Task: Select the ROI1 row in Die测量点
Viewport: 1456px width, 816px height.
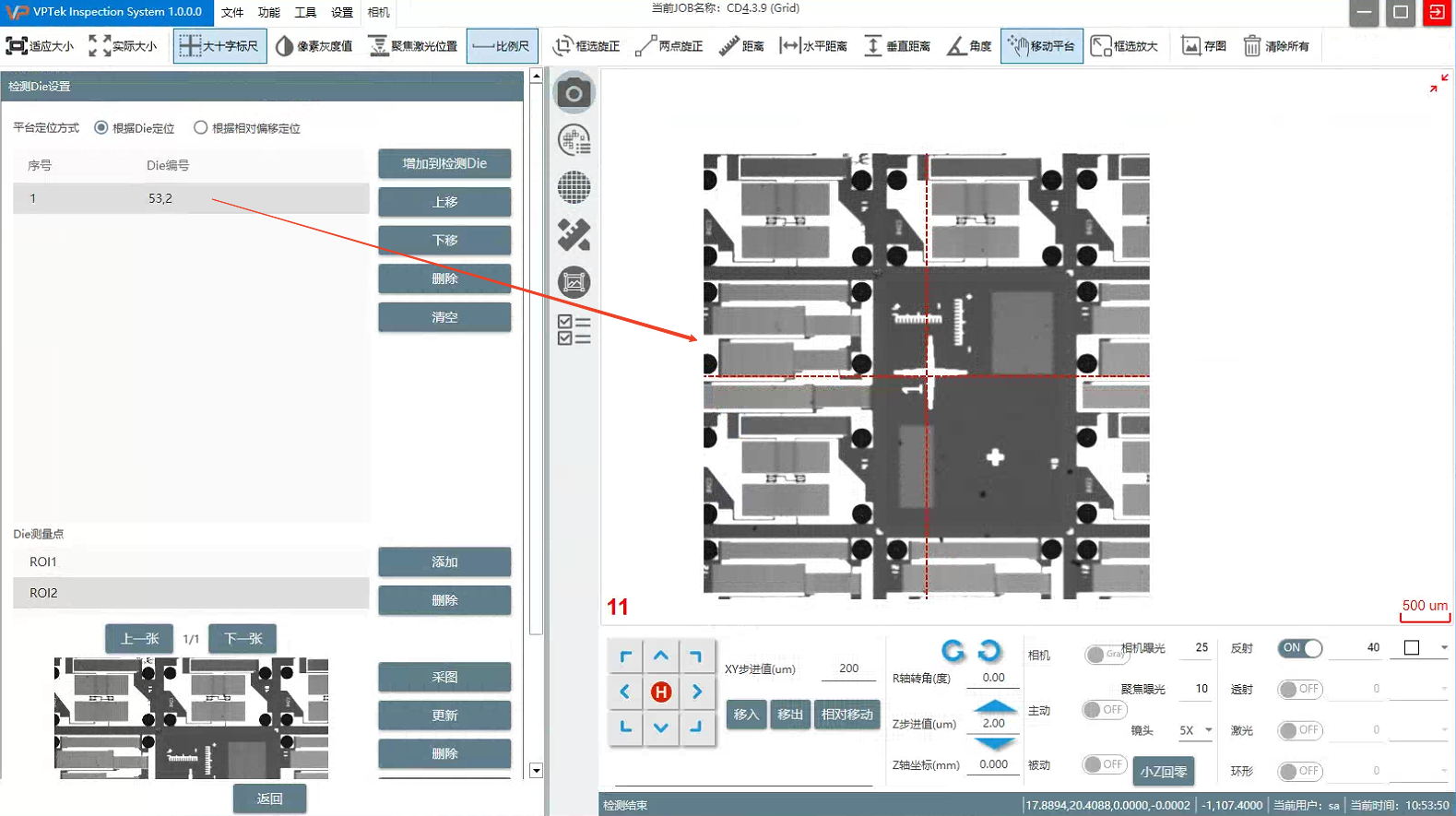Action: click(191, 562)
